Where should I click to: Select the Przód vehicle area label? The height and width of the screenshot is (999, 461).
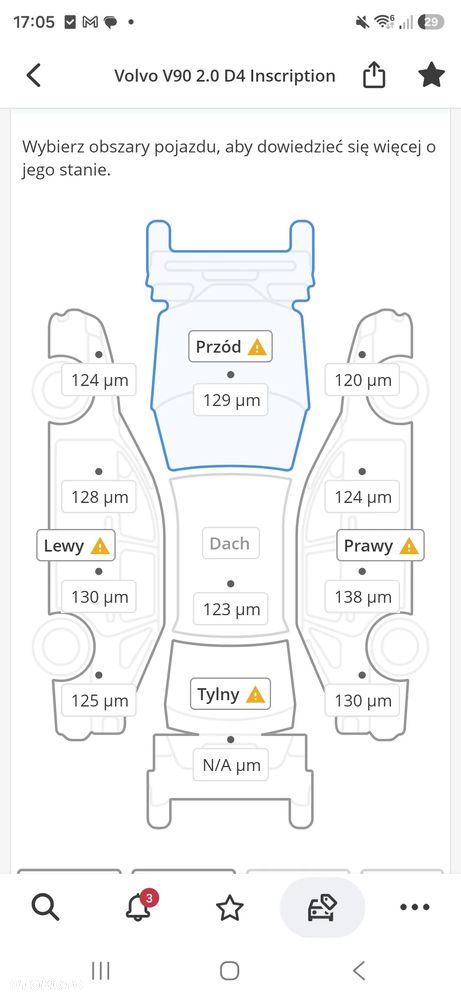coord(230,347)
